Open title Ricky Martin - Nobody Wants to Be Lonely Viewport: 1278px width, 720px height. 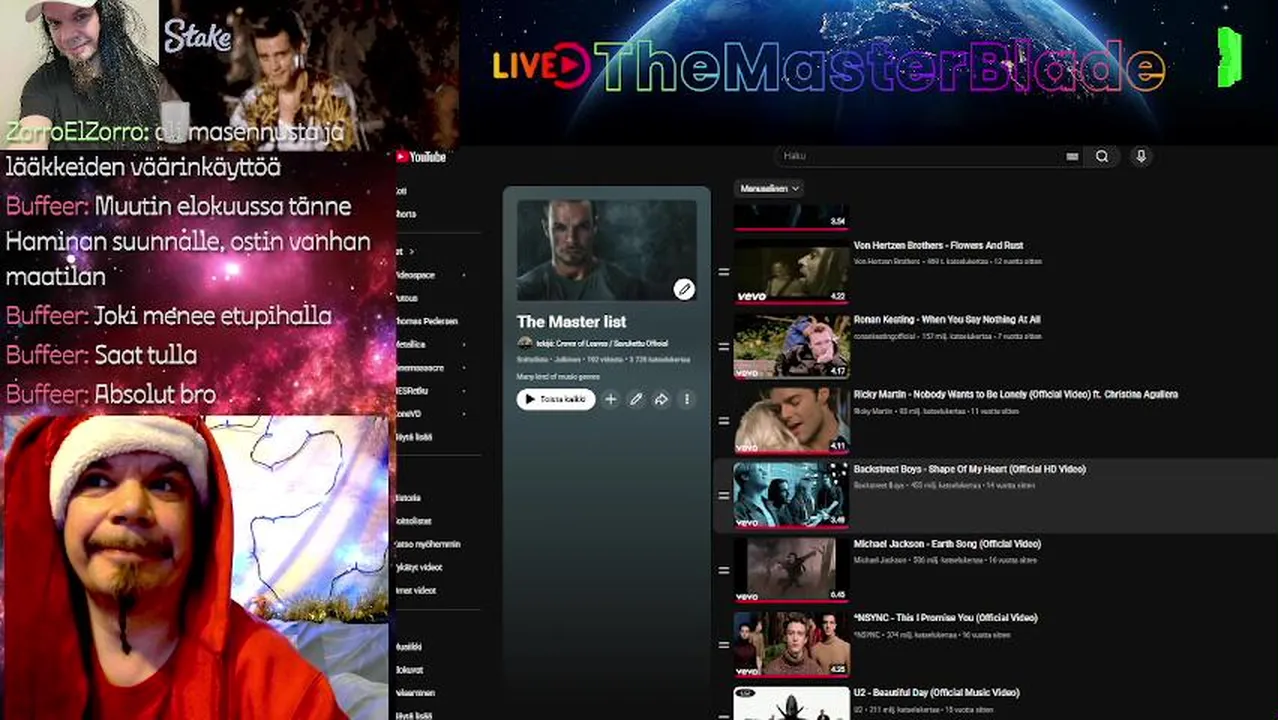tap(1016, 394)
